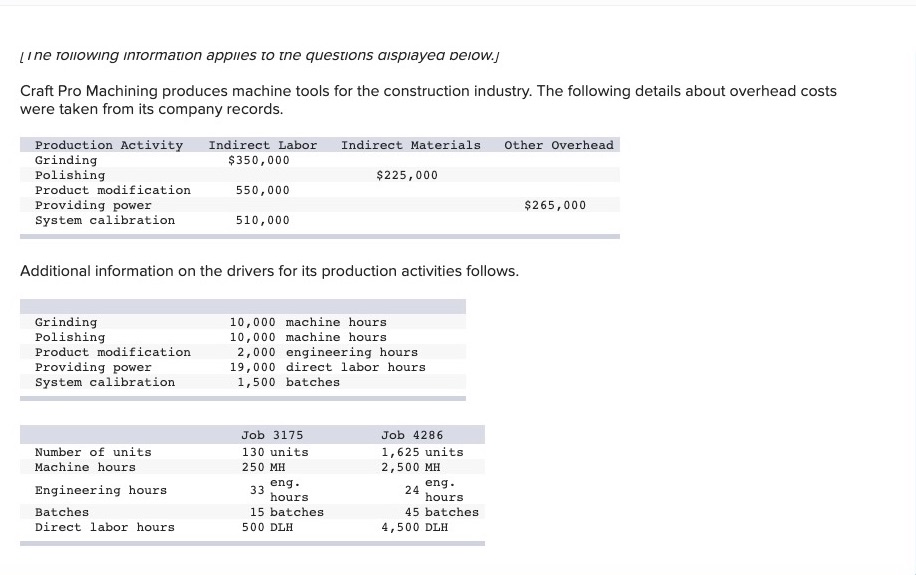Click the 'Additional information on the drivers' sentence
Image resolution: width=916 pixels, height=575 pixels.
point(269,271)
